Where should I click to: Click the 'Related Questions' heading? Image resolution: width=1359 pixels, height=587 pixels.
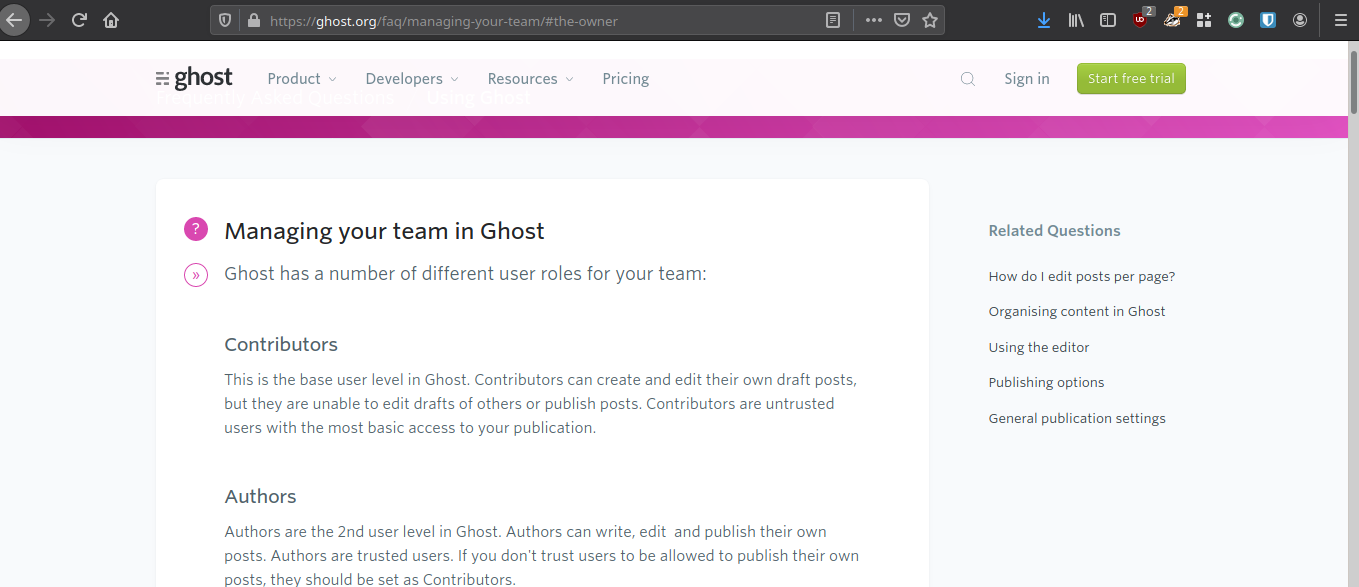click(x=1054, y=231)
